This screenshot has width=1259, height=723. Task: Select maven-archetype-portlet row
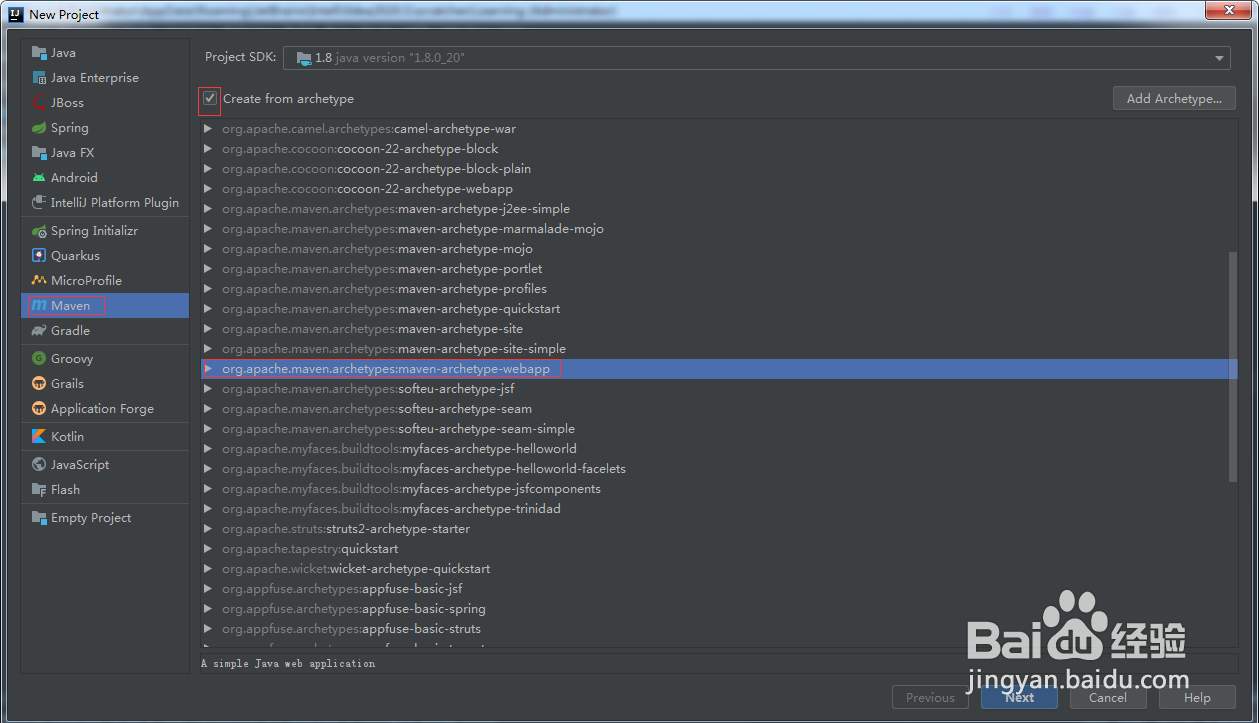point(718,269)
